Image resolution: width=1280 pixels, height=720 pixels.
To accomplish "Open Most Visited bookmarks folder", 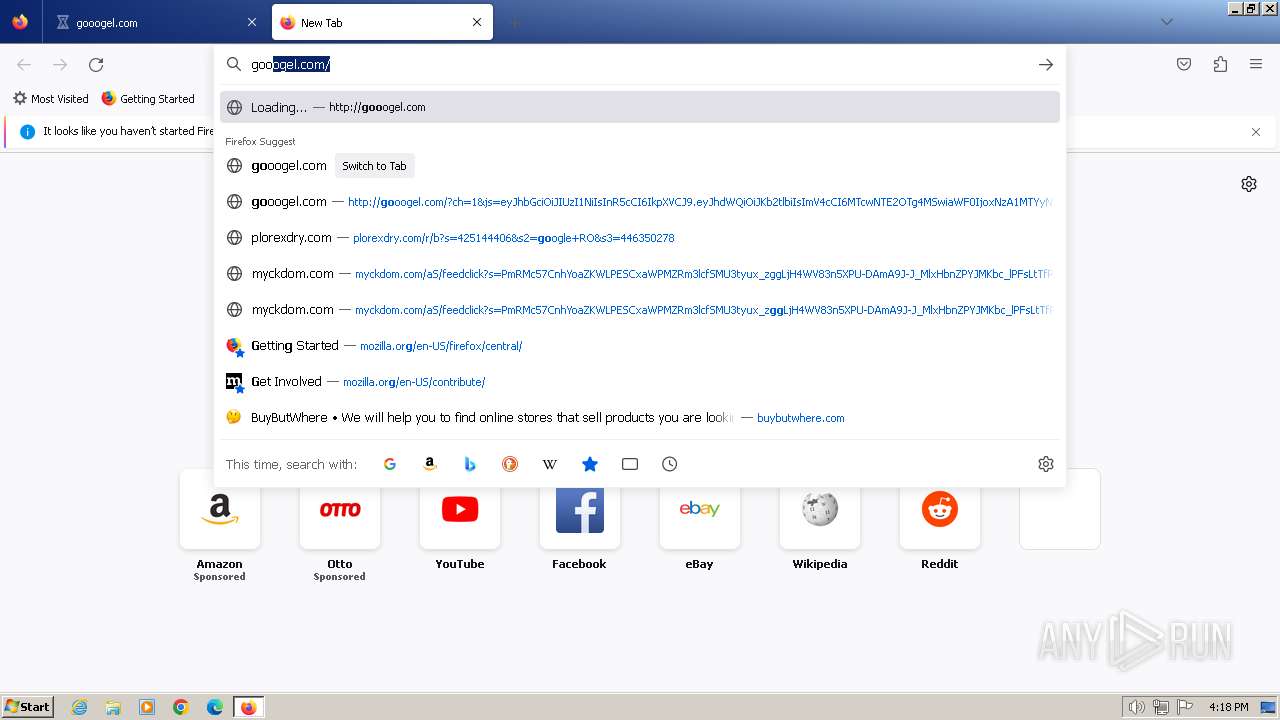I will [x=51, y=98].
